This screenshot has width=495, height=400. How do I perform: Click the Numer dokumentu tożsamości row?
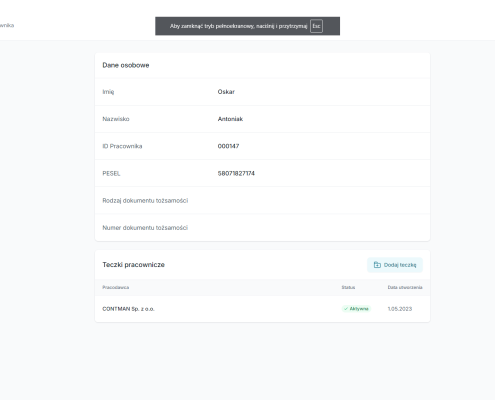click(x=262, y=228)
